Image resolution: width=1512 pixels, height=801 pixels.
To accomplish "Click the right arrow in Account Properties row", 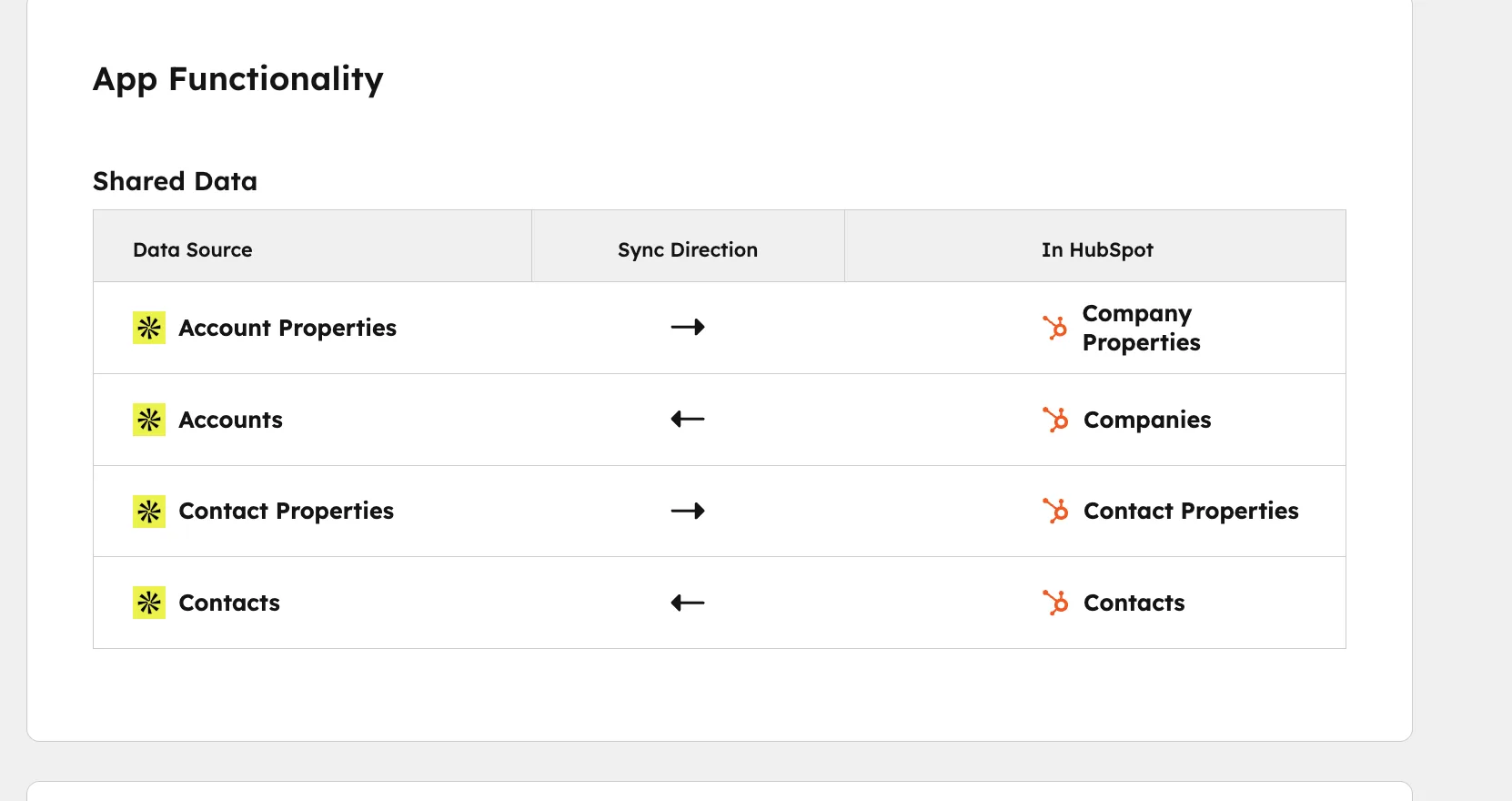I will [x=688, y=327].
